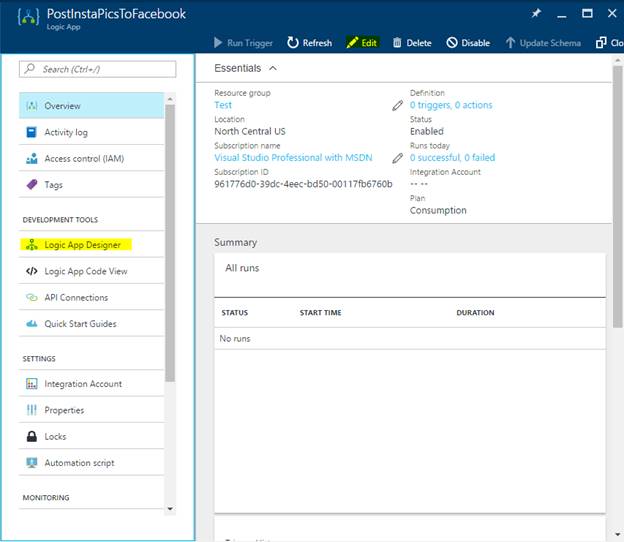The image size is (624, 542).
Task: Open Locks settings item
Action: (91, 436)
